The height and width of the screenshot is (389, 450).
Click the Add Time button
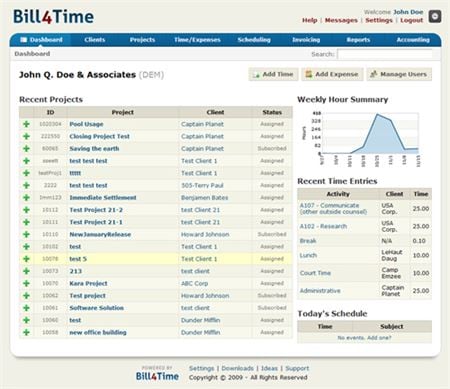coord(273,74)
